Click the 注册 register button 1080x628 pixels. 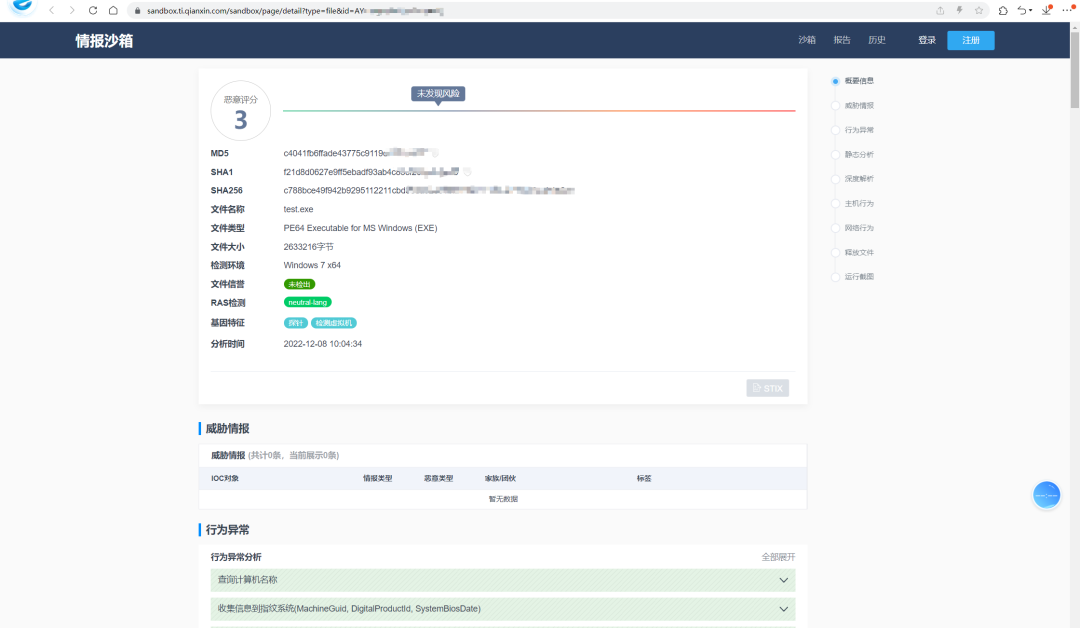click(x=970, y=40)
